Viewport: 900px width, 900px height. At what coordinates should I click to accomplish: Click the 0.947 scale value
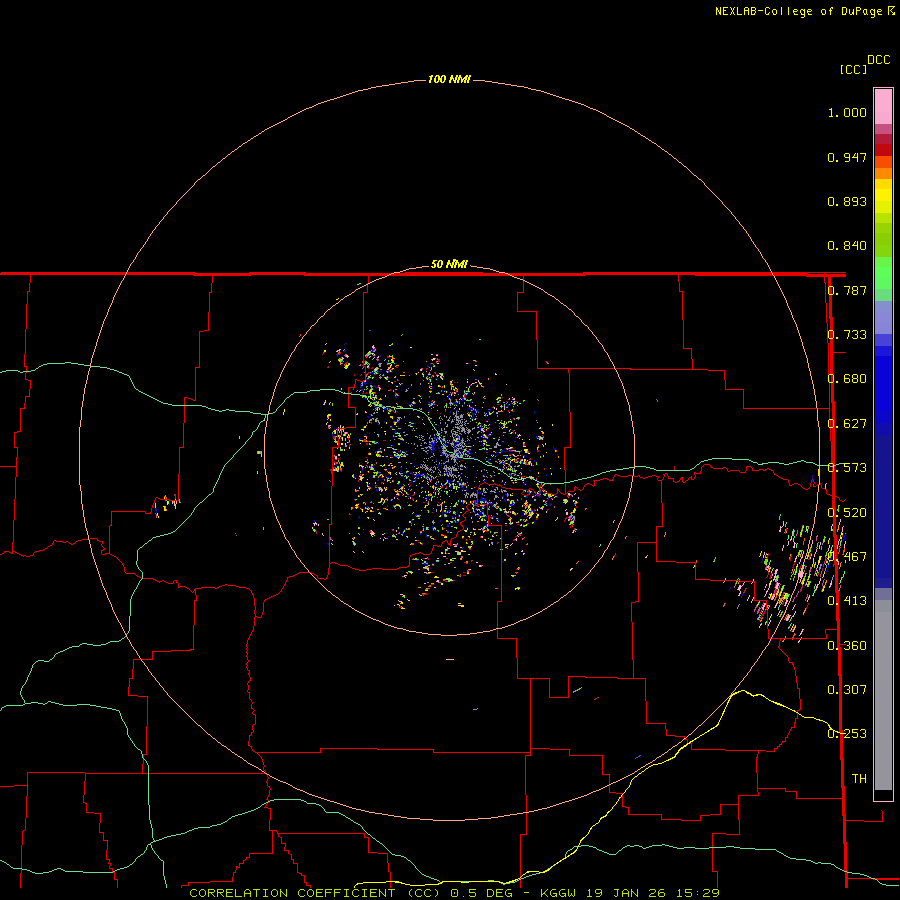[x=847, y=157]
